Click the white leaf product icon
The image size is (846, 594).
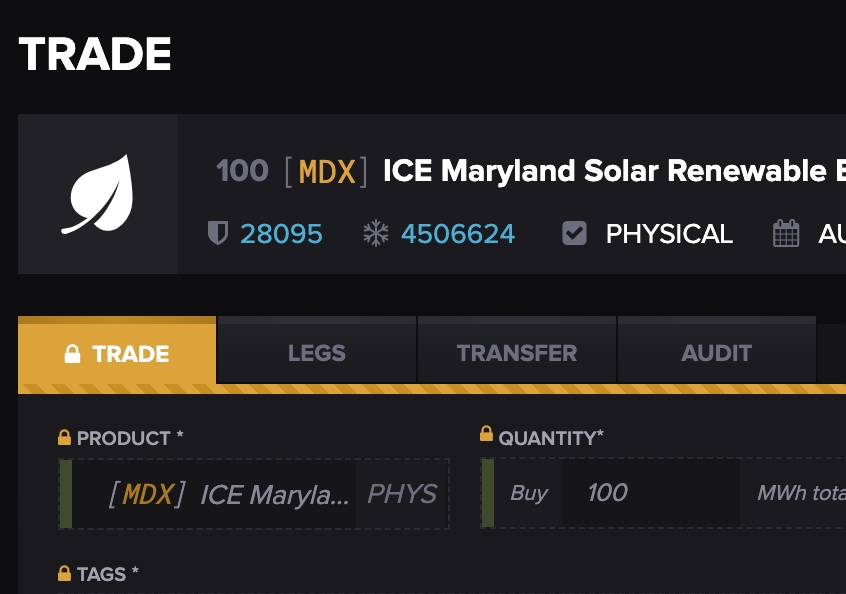click(x=97, y=194)
